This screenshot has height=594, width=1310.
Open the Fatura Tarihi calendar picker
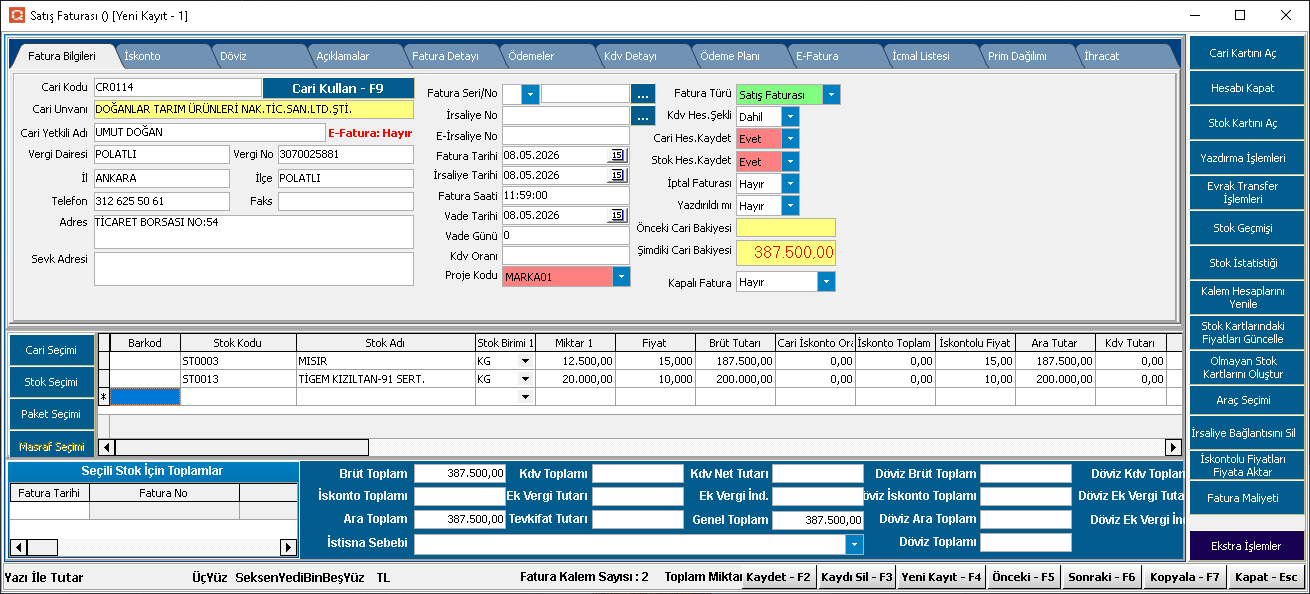(617, 155)
